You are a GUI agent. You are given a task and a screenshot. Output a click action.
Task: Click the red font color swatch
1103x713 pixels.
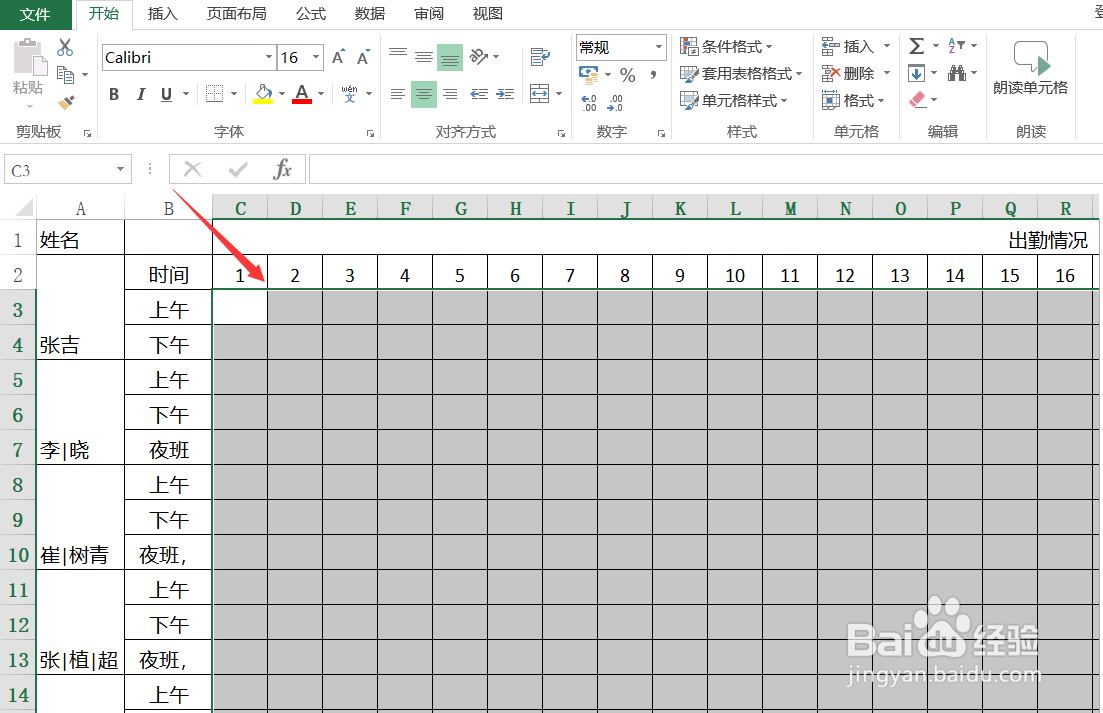(300, 102)
